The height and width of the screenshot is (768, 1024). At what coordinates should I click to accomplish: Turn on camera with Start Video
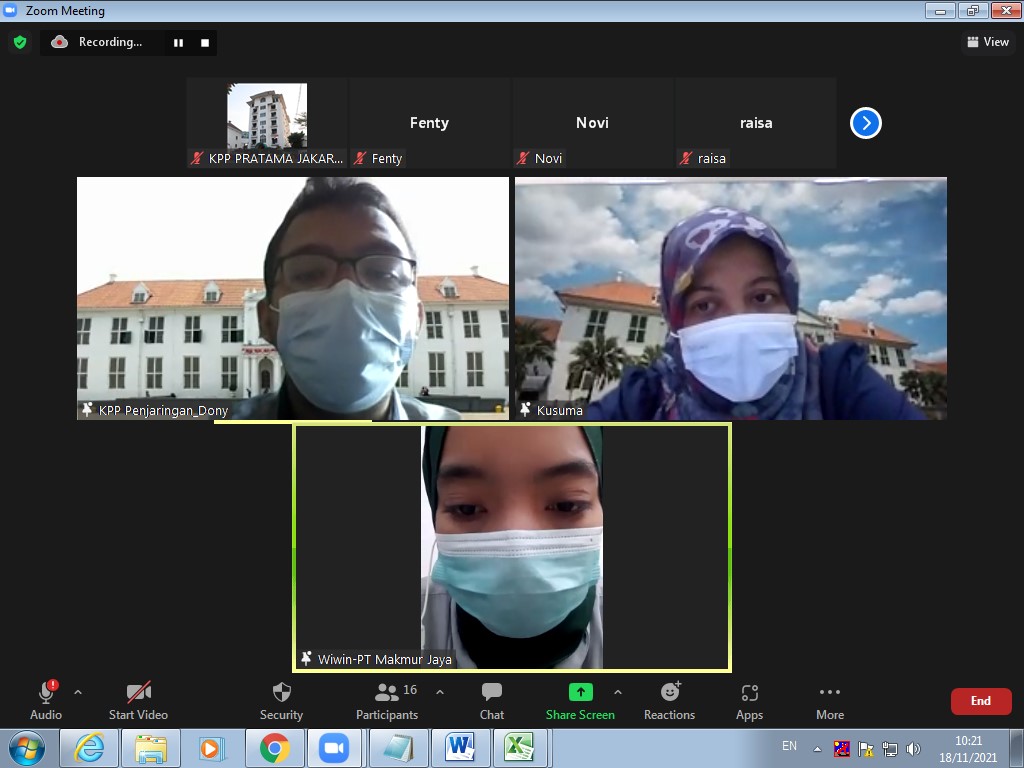click(x=138, y=693)
